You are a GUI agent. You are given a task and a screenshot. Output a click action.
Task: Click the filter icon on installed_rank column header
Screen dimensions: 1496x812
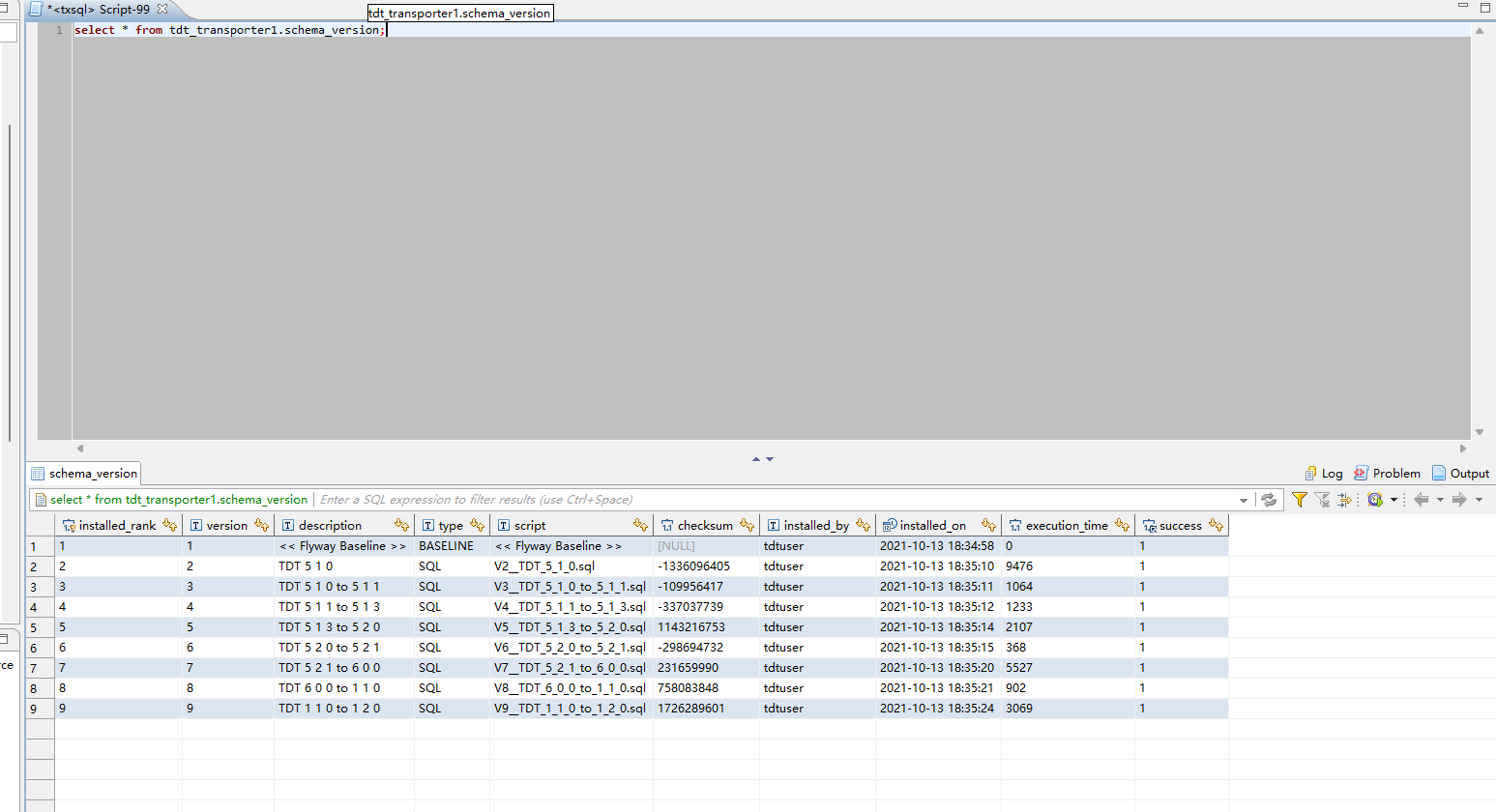pos(167,525)
